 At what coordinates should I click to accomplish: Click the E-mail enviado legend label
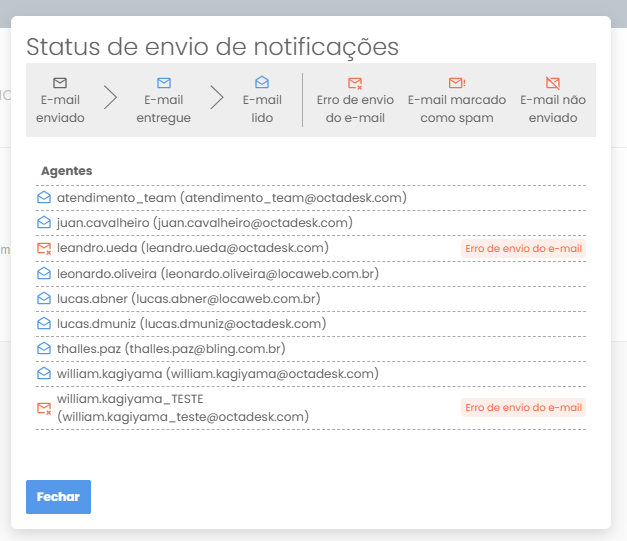click(x=60, y=109)
